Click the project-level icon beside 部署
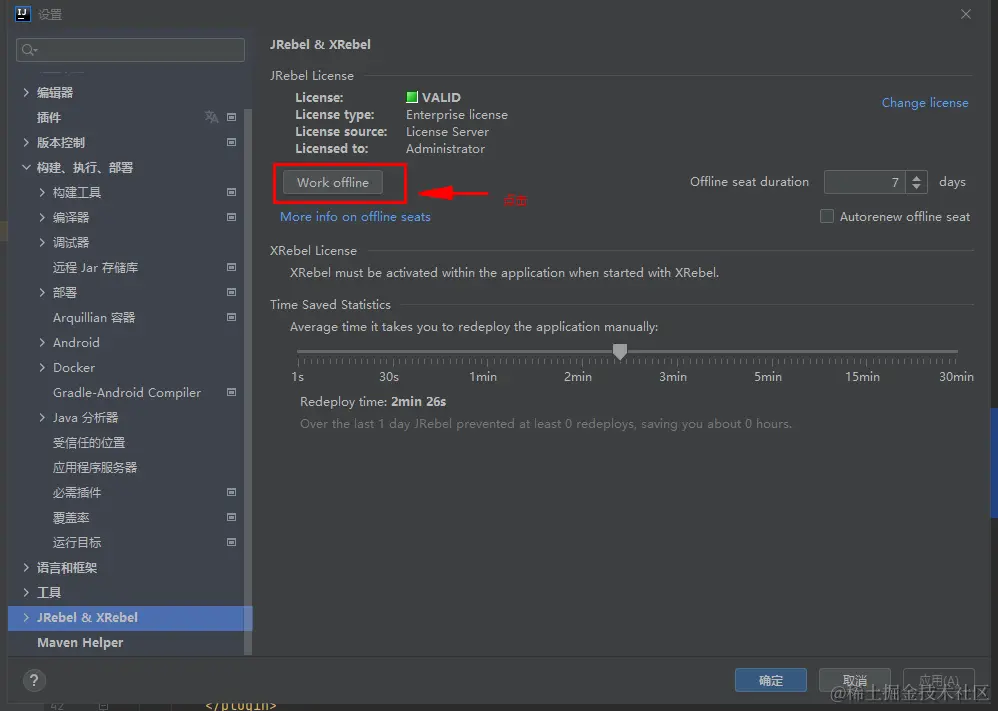The width and height of the screenshot is (998, 711). [x=232, y=292]
